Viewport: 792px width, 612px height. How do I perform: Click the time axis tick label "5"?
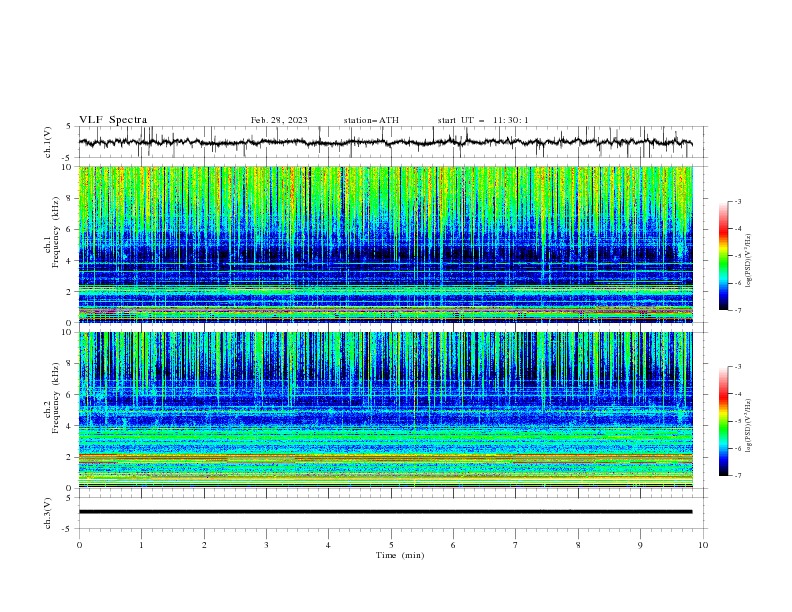[391, 545]
